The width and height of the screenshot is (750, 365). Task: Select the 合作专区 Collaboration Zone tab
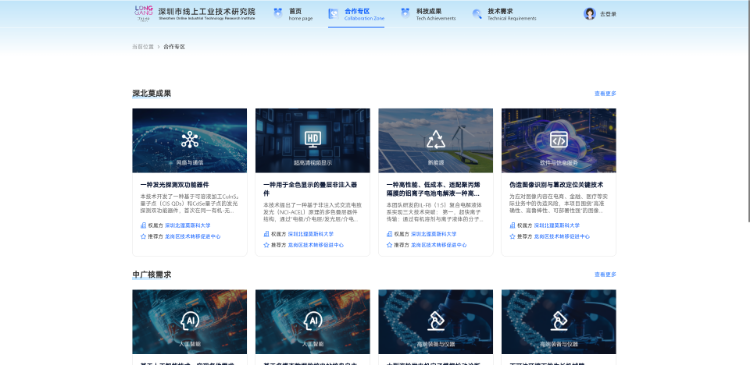click(356, 14)
